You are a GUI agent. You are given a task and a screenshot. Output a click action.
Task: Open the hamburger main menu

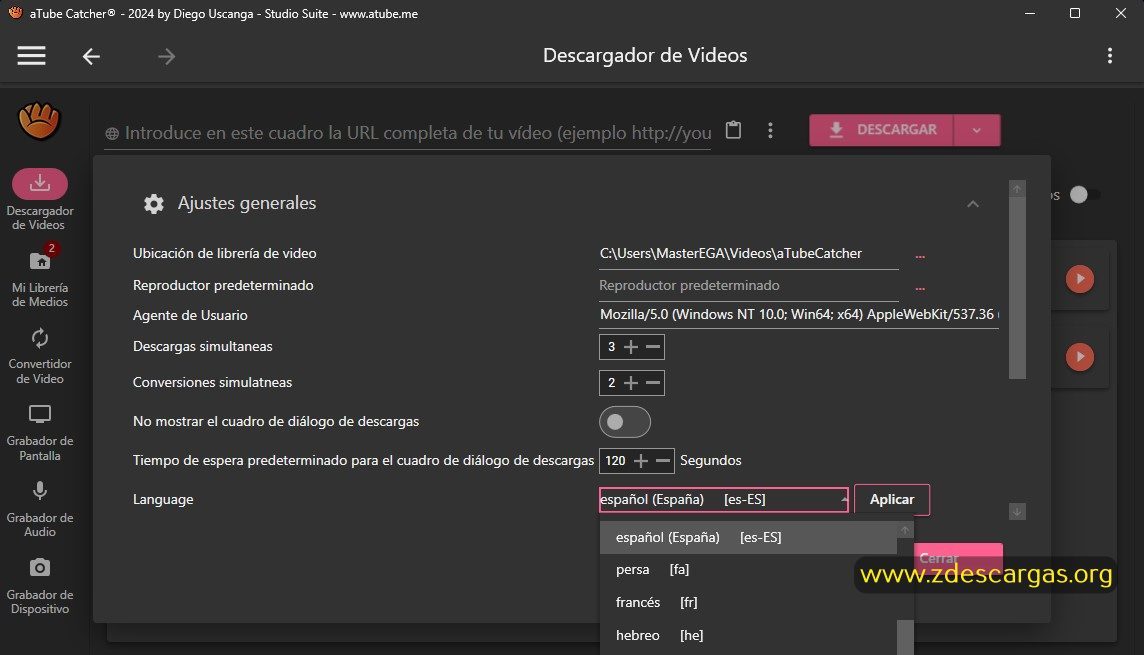coord(31,55)
